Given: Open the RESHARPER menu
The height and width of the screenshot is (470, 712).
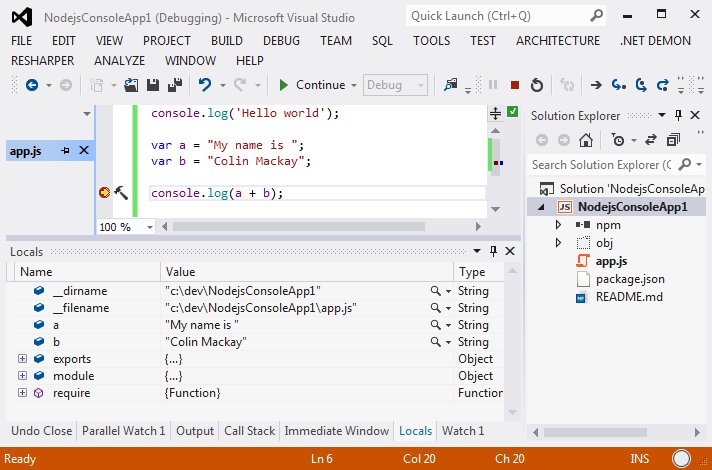Looking at the screenshot, I should 42,61.
